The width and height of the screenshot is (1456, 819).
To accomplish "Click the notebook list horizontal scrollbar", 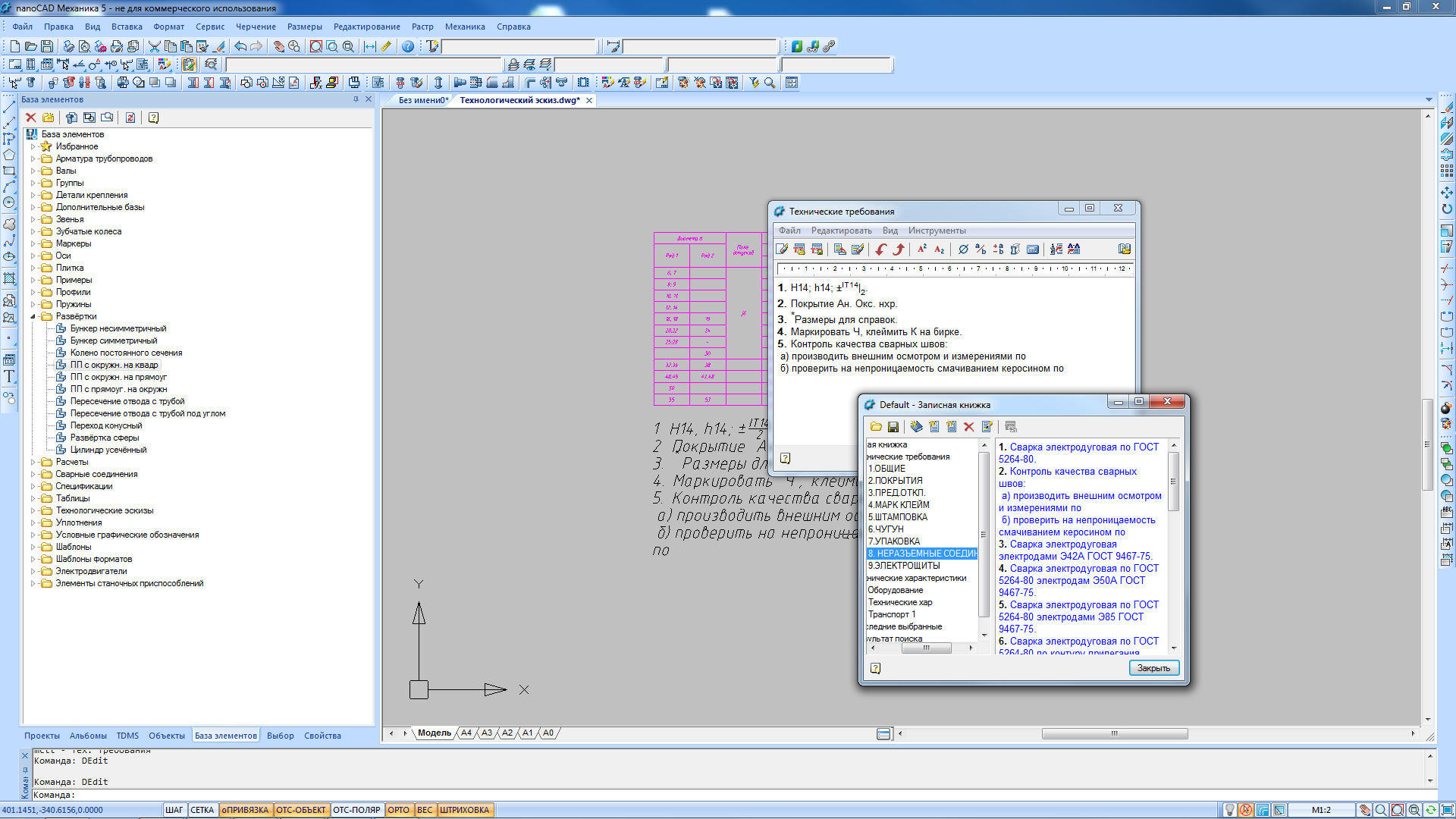I will [x=921, y=648].
